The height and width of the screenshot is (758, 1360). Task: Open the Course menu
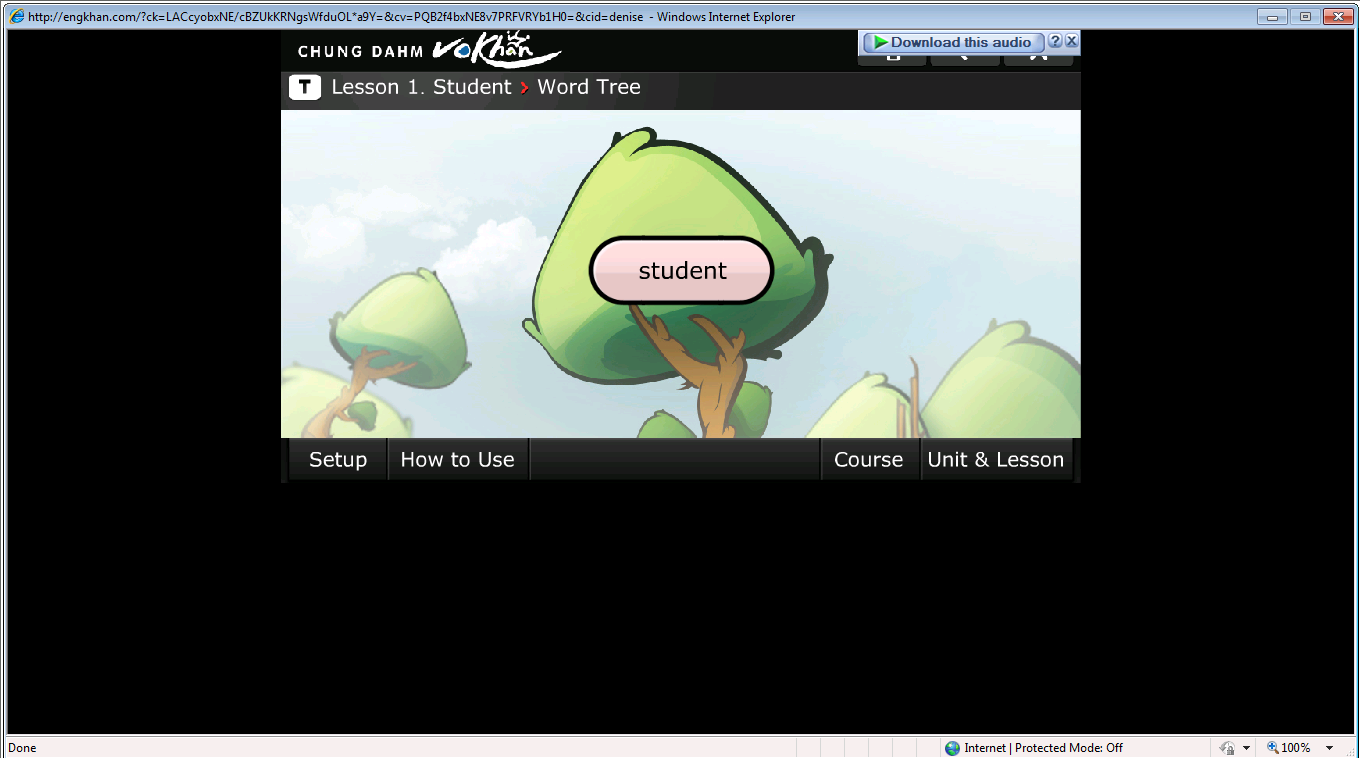(x=869, y=460)
